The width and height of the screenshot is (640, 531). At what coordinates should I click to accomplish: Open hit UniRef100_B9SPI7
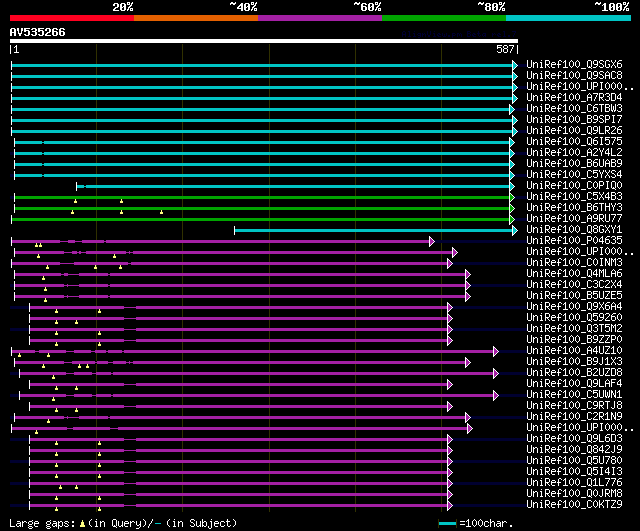pos(574,120)
